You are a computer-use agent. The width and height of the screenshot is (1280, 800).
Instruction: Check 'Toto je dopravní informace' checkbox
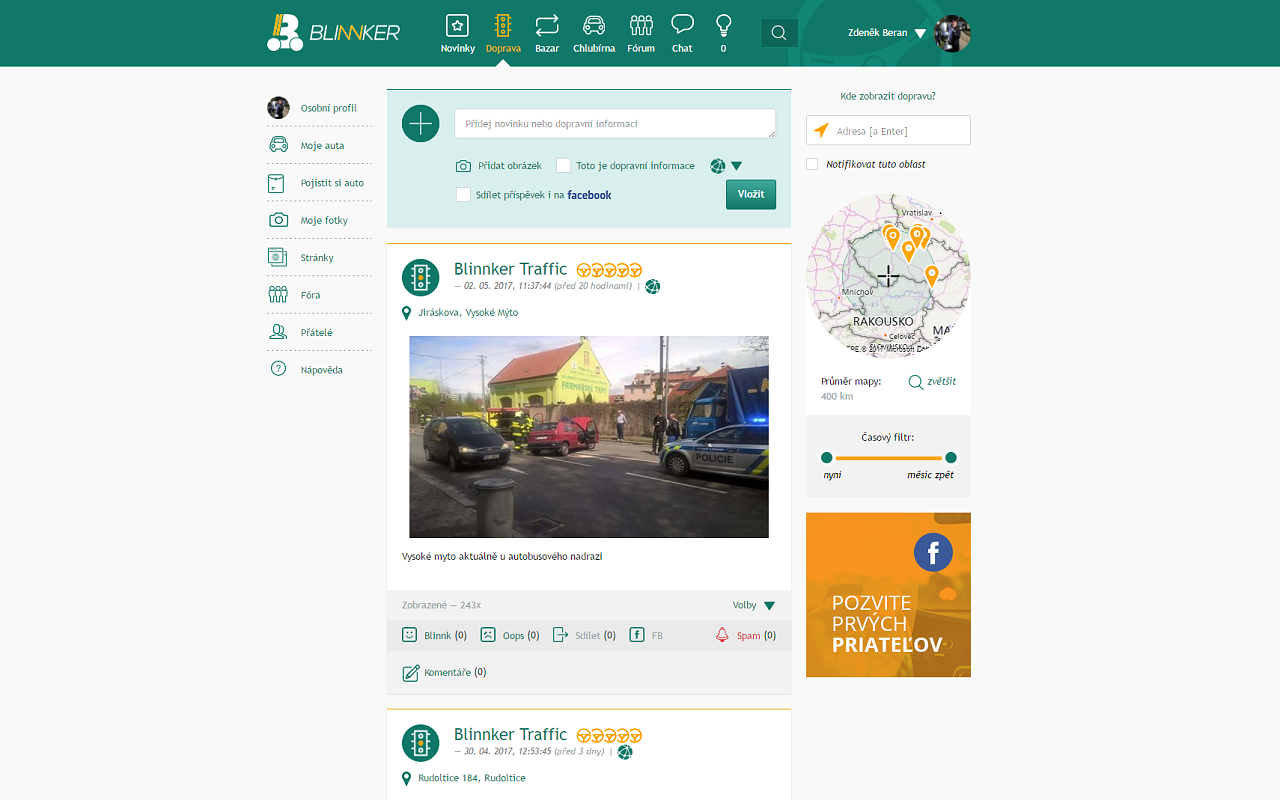(564, 166)
